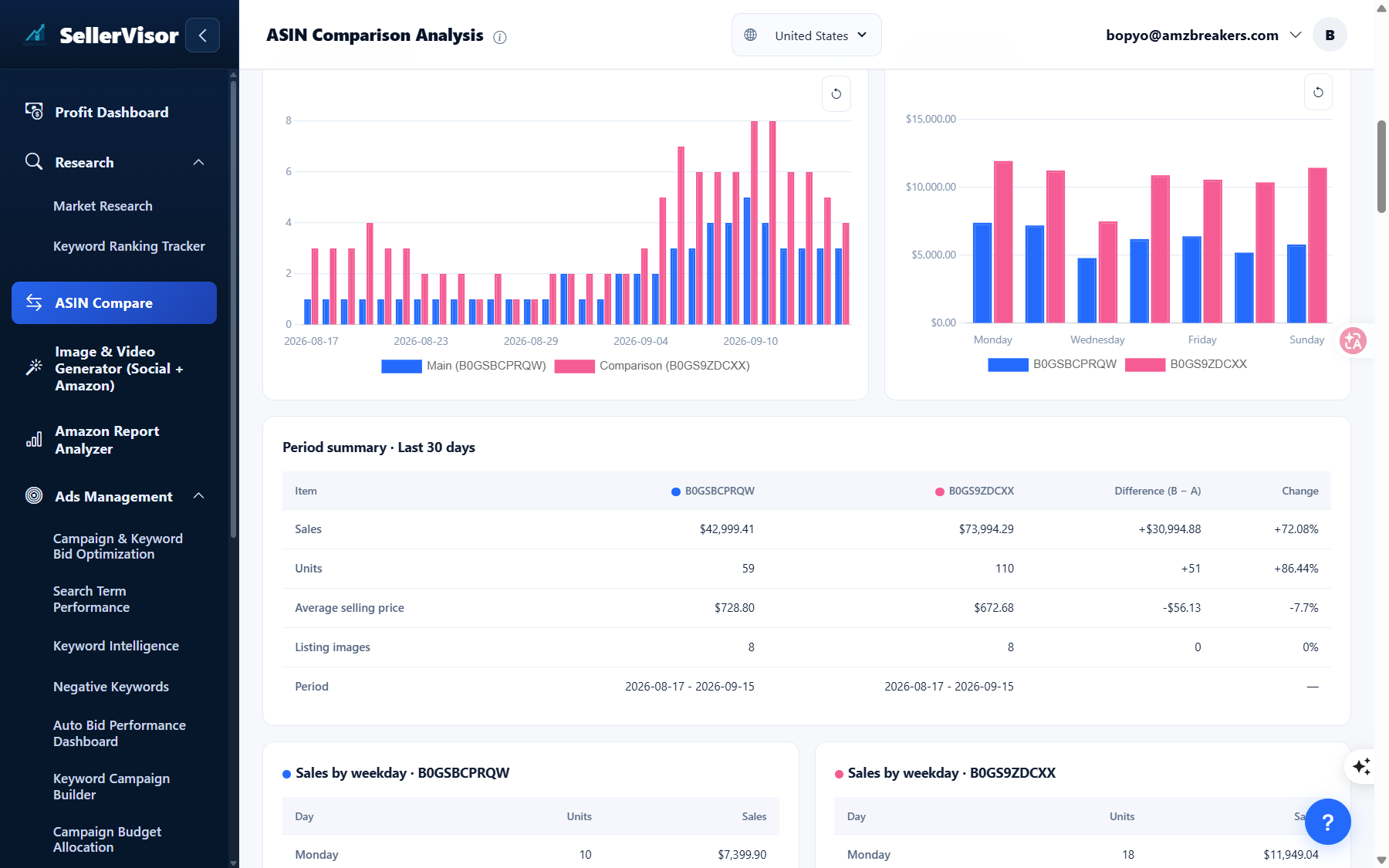This screenshot has height=868, width=1389.
Task: Click the bopyo@amzbreakers.com account email
Action: click(1192, 35)
